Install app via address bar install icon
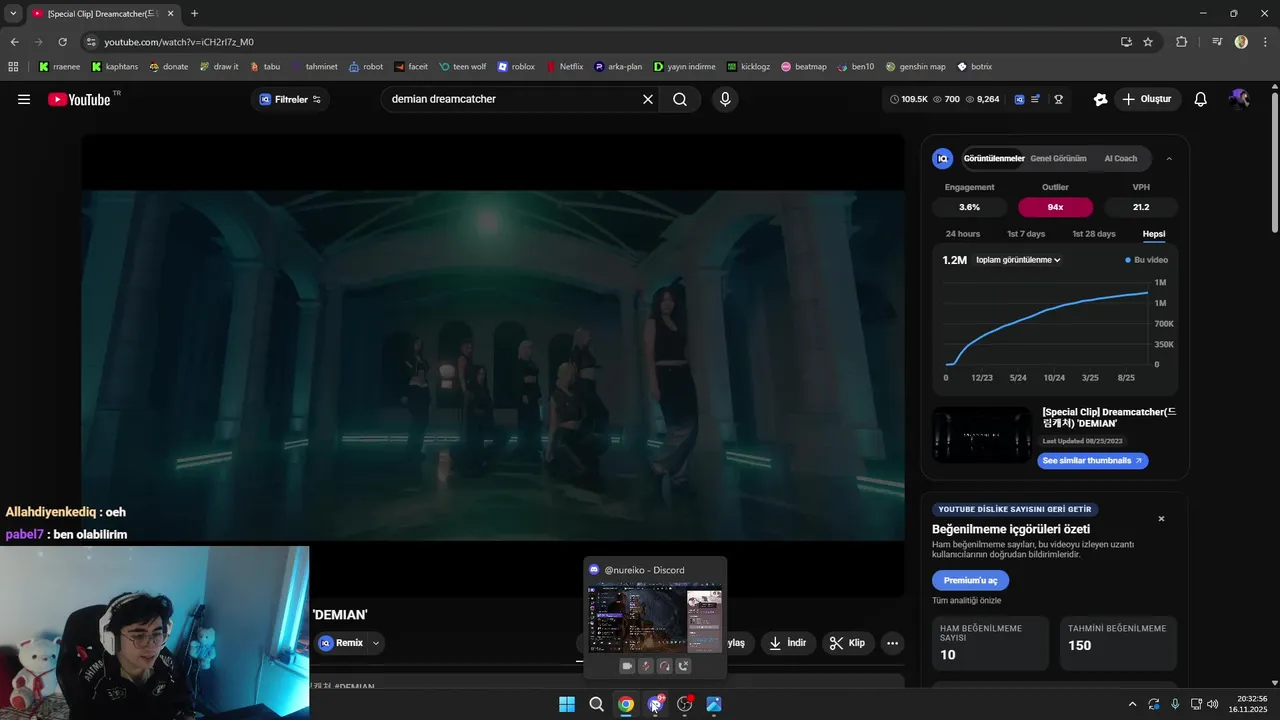 pyautogui.click(x=1126, y=42)
